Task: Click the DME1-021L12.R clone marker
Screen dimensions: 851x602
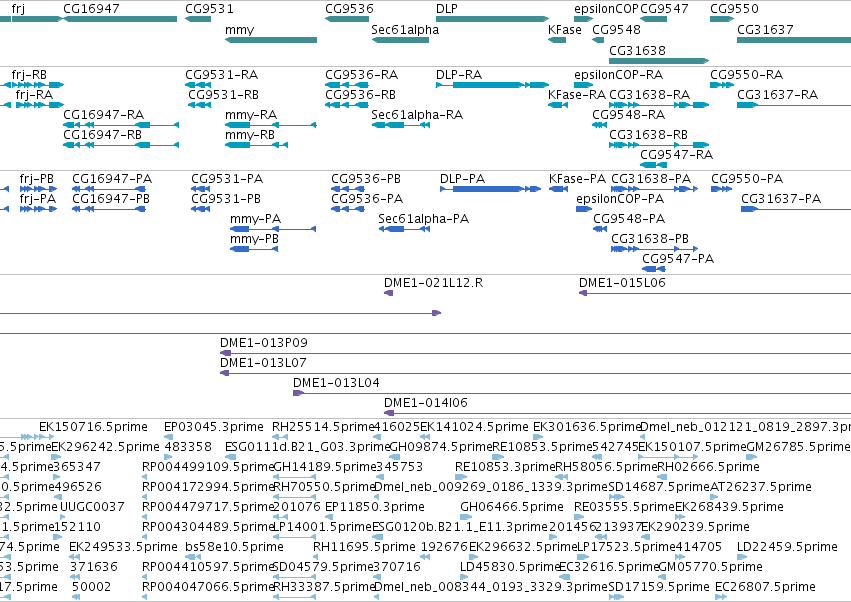Action: [x=388, y=293]
